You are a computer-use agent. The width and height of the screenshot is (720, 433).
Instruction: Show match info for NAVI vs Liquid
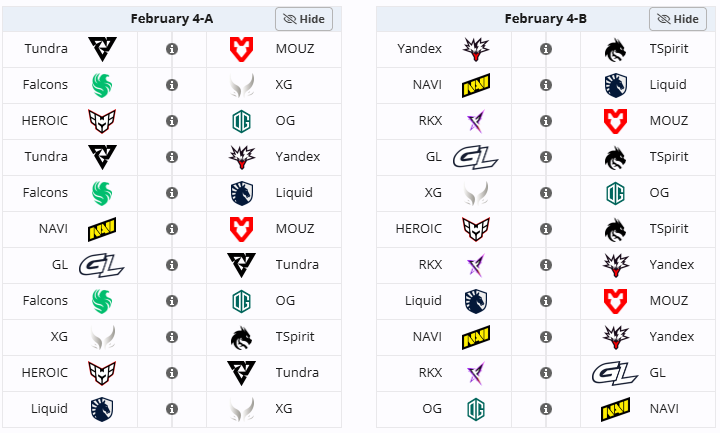545,85
